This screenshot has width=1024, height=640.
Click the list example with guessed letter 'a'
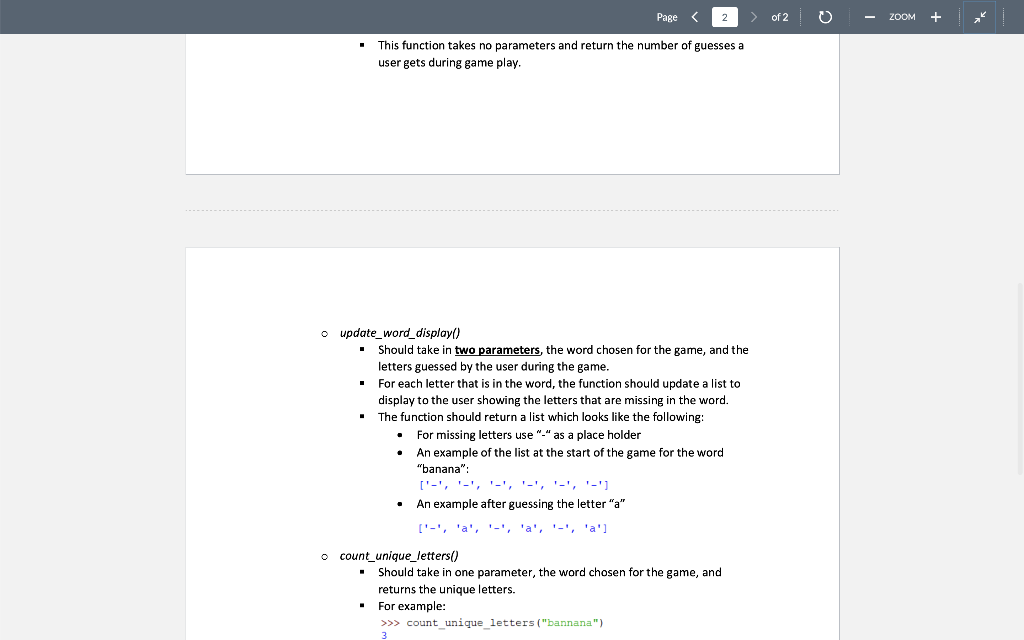[x=513, y=528]
